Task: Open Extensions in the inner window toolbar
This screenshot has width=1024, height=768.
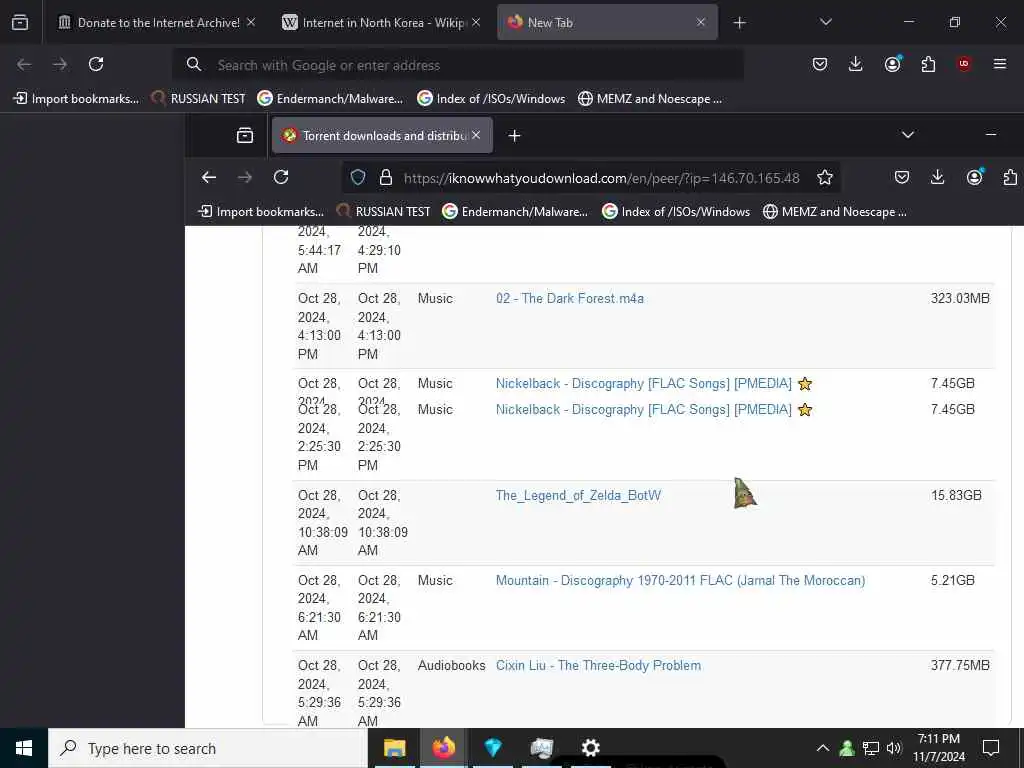Action: tap(1010, 177)
